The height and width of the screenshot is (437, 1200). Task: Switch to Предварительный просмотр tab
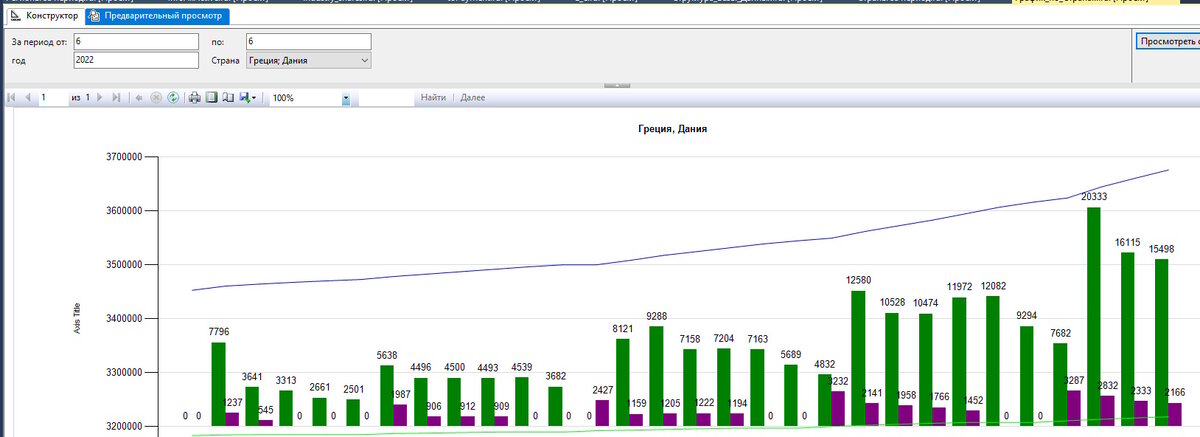pos(157,16)
